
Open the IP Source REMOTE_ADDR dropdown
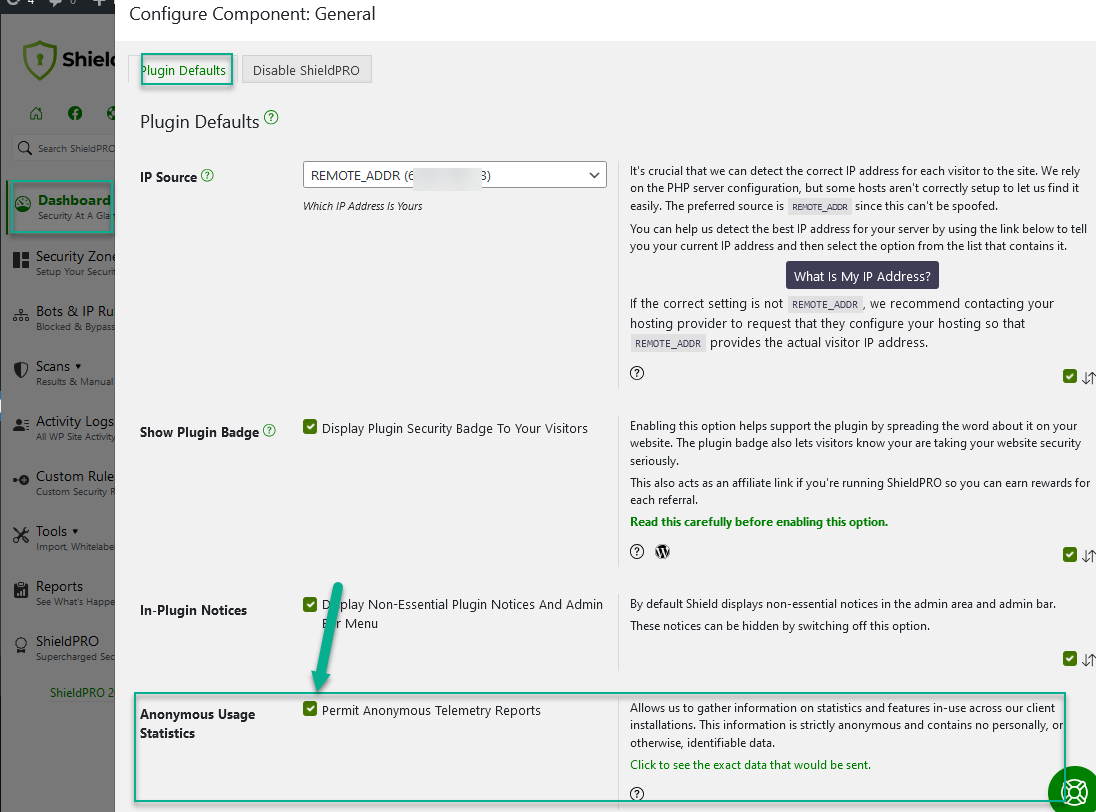click(x=455, y=174)
